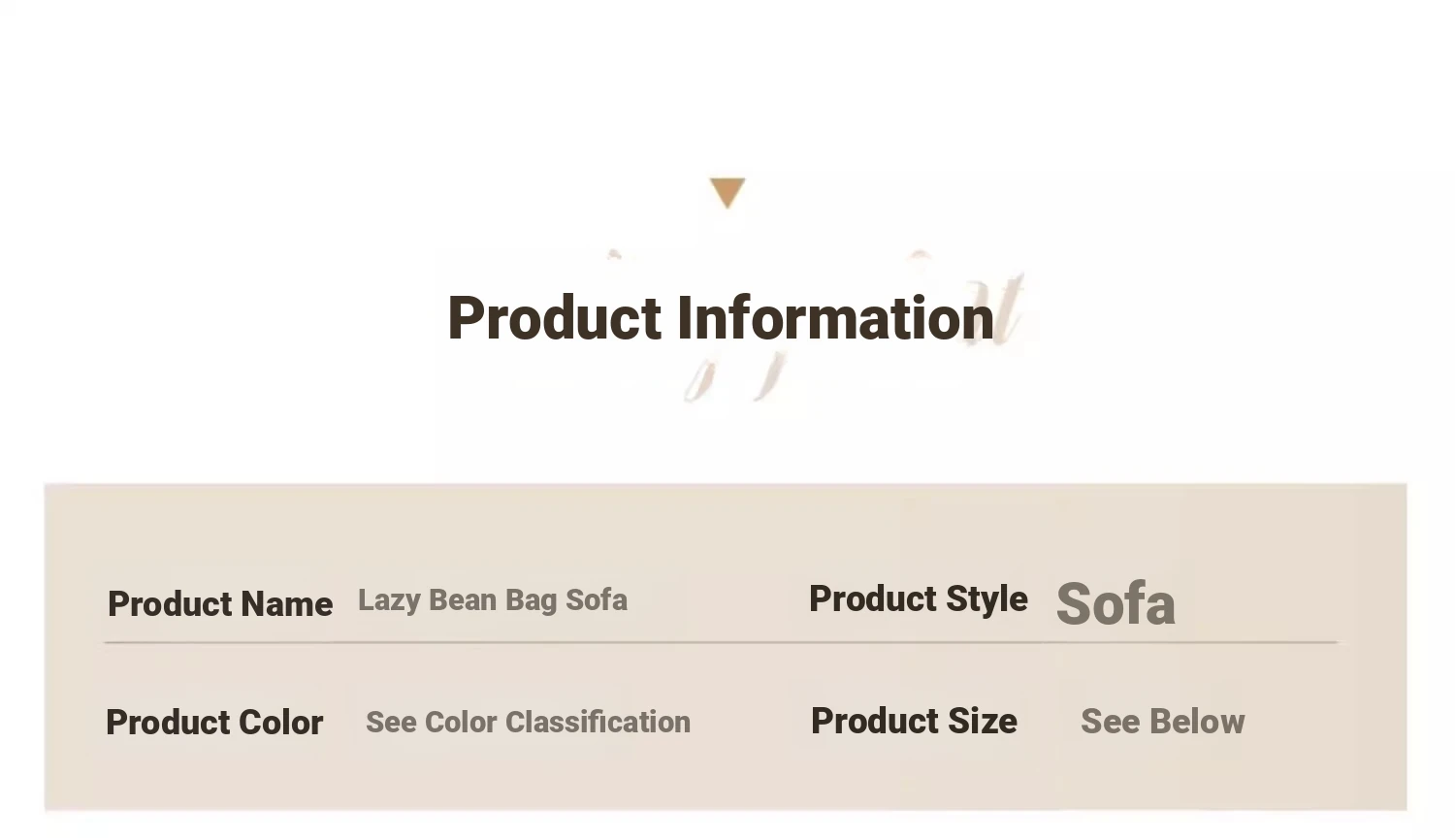Viewport: 1455px width, 840px height.
Task: Select the Product Style label
Action: [918, 598]
